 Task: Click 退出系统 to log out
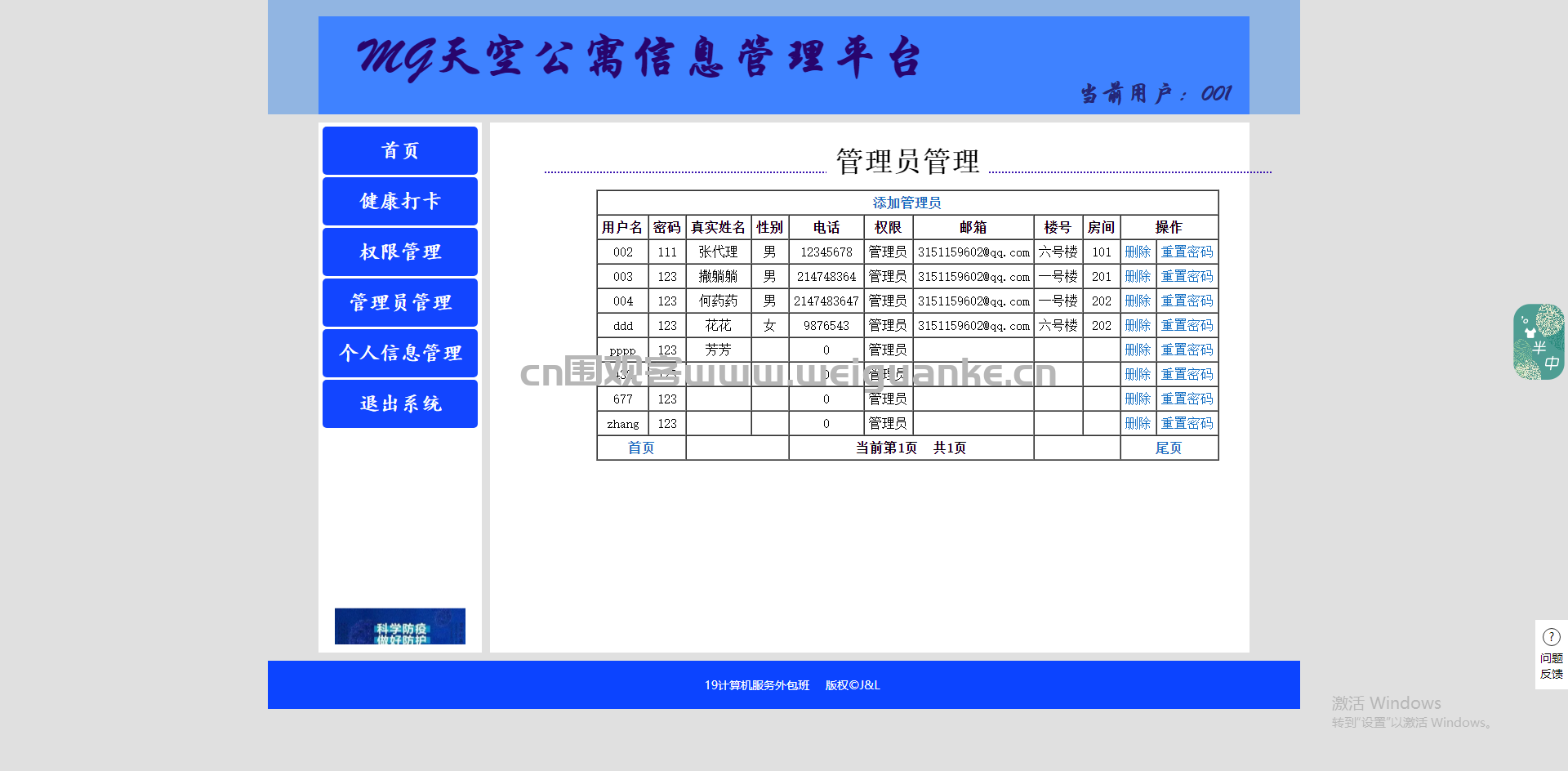click(400, 403)
